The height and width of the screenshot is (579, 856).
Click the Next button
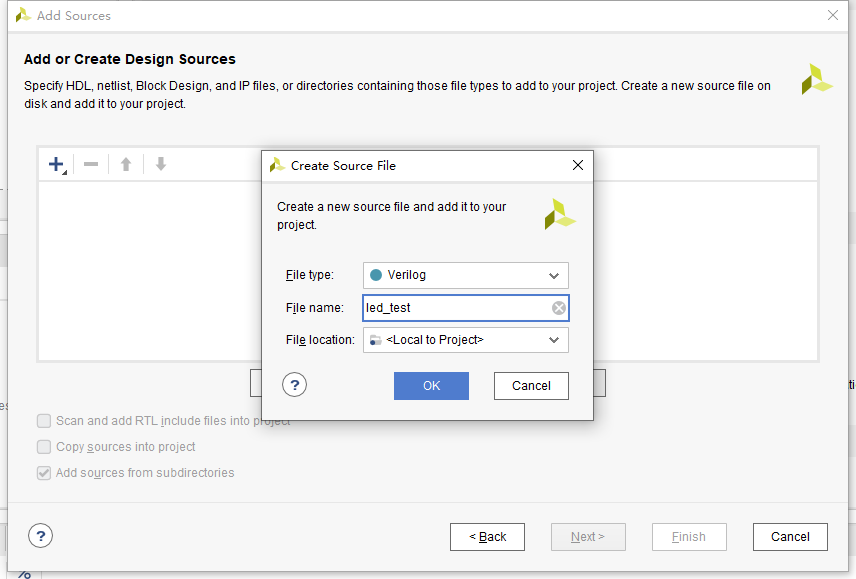(588, 537)
